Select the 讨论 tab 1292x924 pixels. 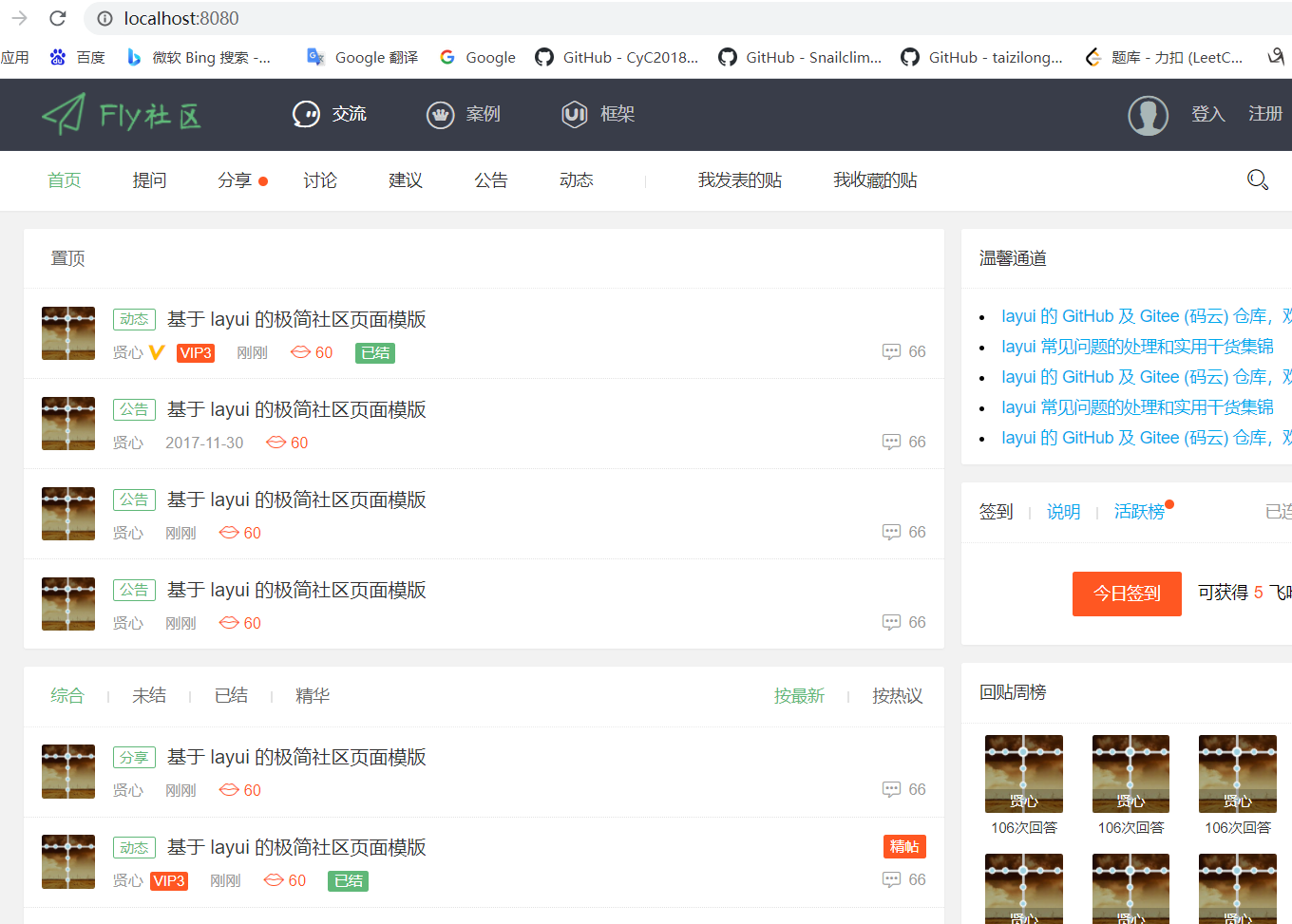[x=320, y=180]
